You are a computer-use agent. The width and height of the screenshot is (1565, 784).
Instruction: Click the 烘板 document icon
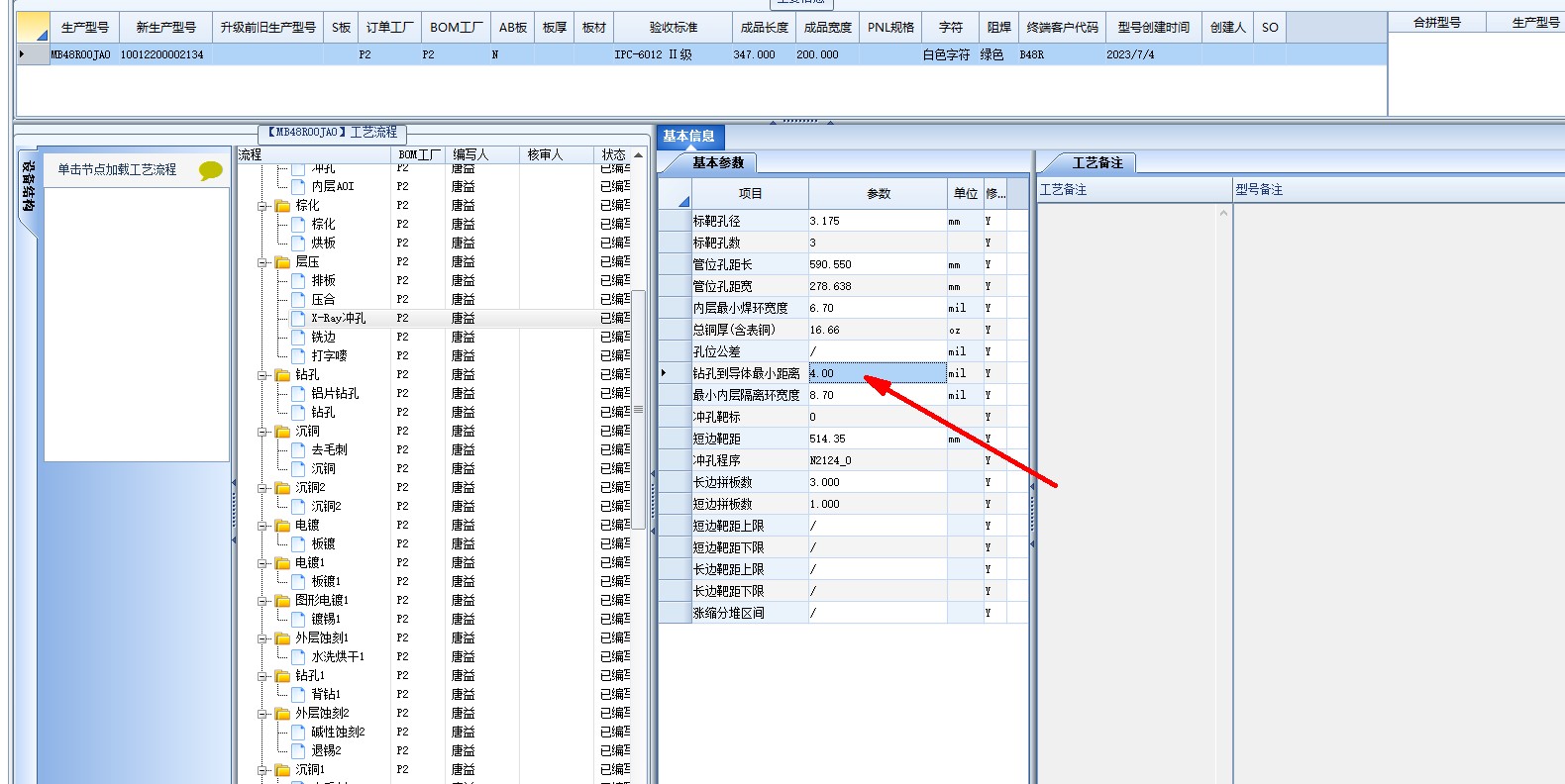pyautogui.click(x=298, y=243)
